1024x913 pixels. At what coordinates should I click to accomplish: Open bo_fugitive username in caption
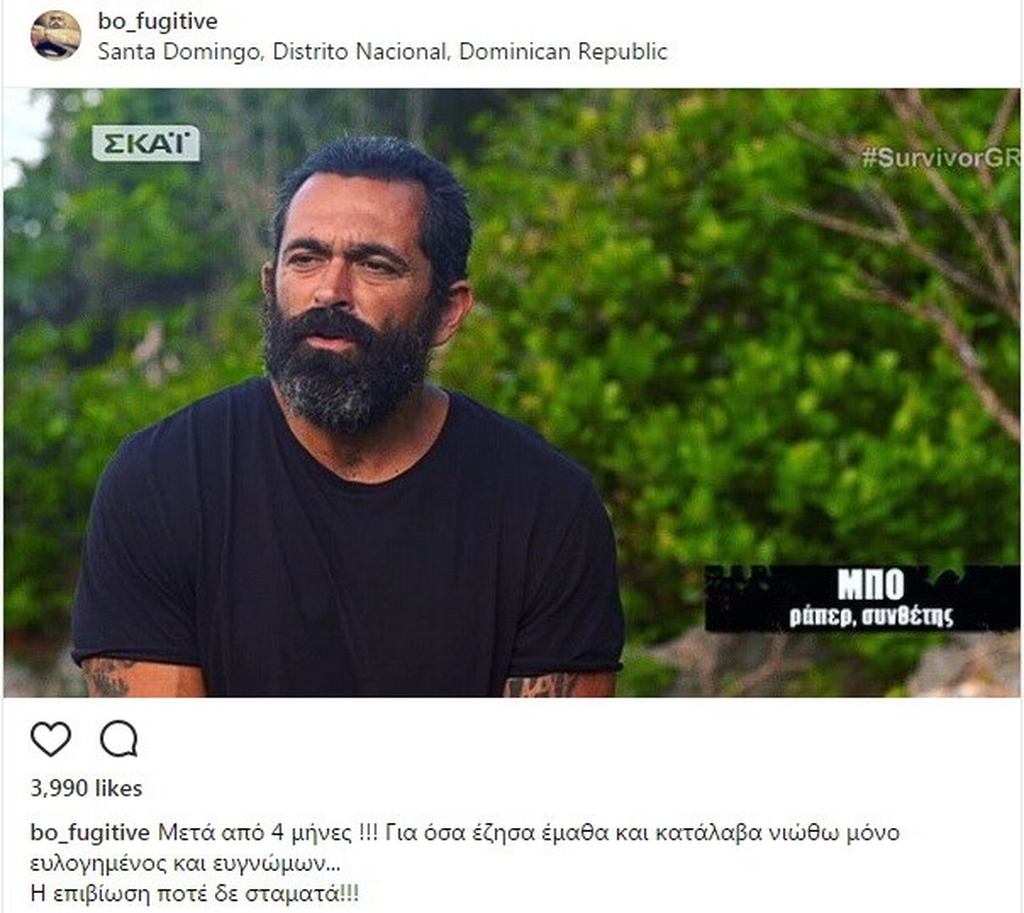90,833
